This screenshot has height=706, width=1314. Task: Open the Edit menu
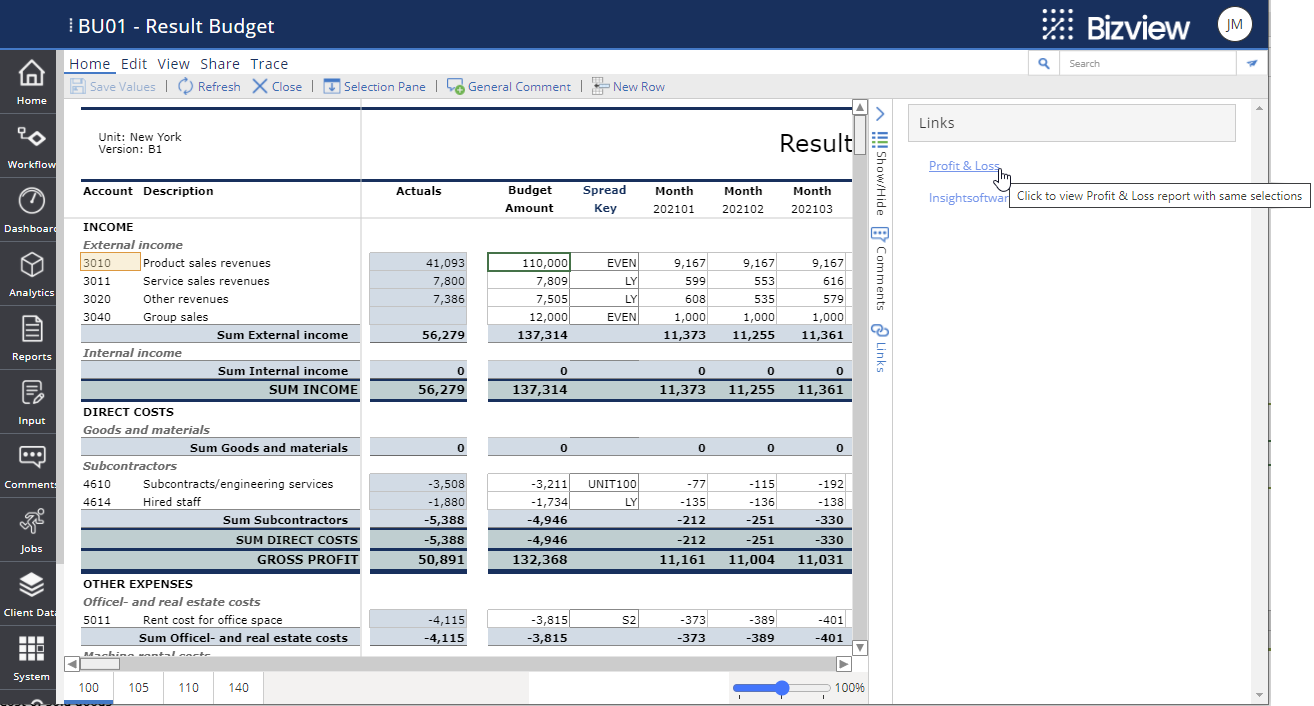tap(134, 64)
